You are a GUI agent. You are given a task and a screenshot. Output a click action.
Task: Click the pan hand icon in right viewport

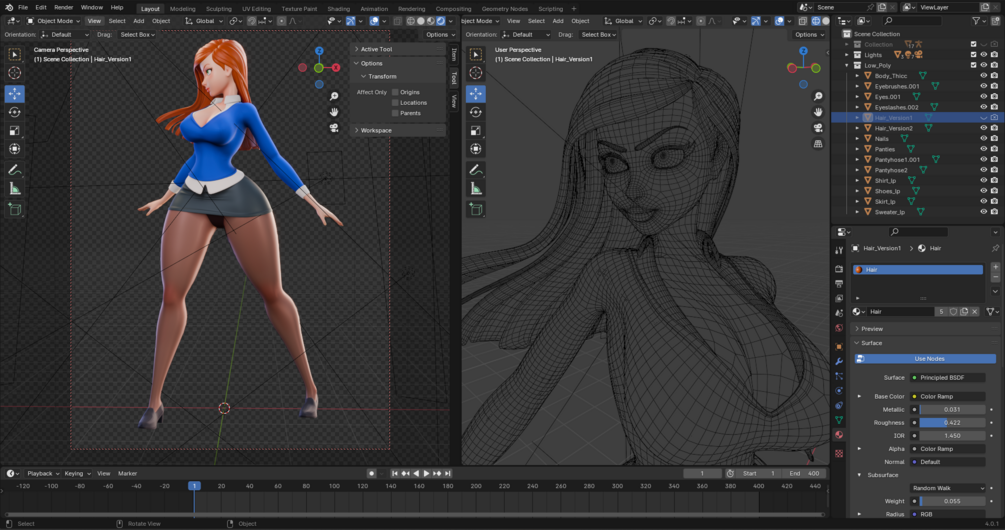[x=818, y=112]
